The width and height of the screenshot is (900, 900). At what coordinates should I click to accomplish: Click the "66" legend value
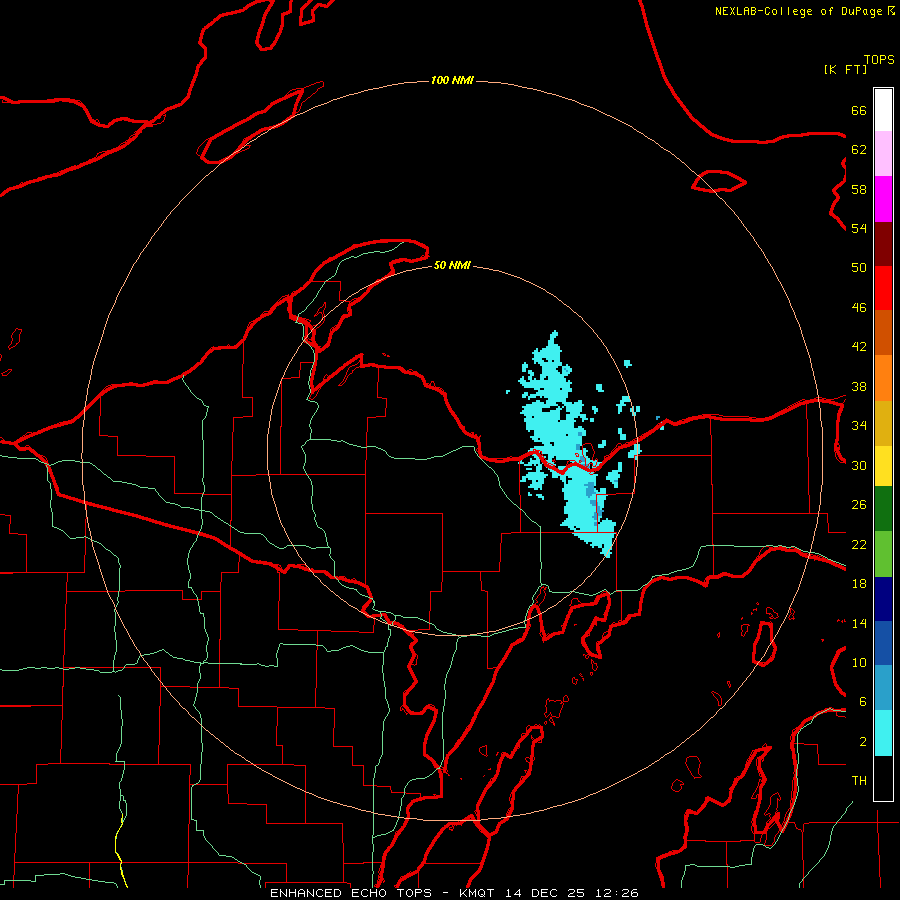pyautogui.click(x=859, y=110)
